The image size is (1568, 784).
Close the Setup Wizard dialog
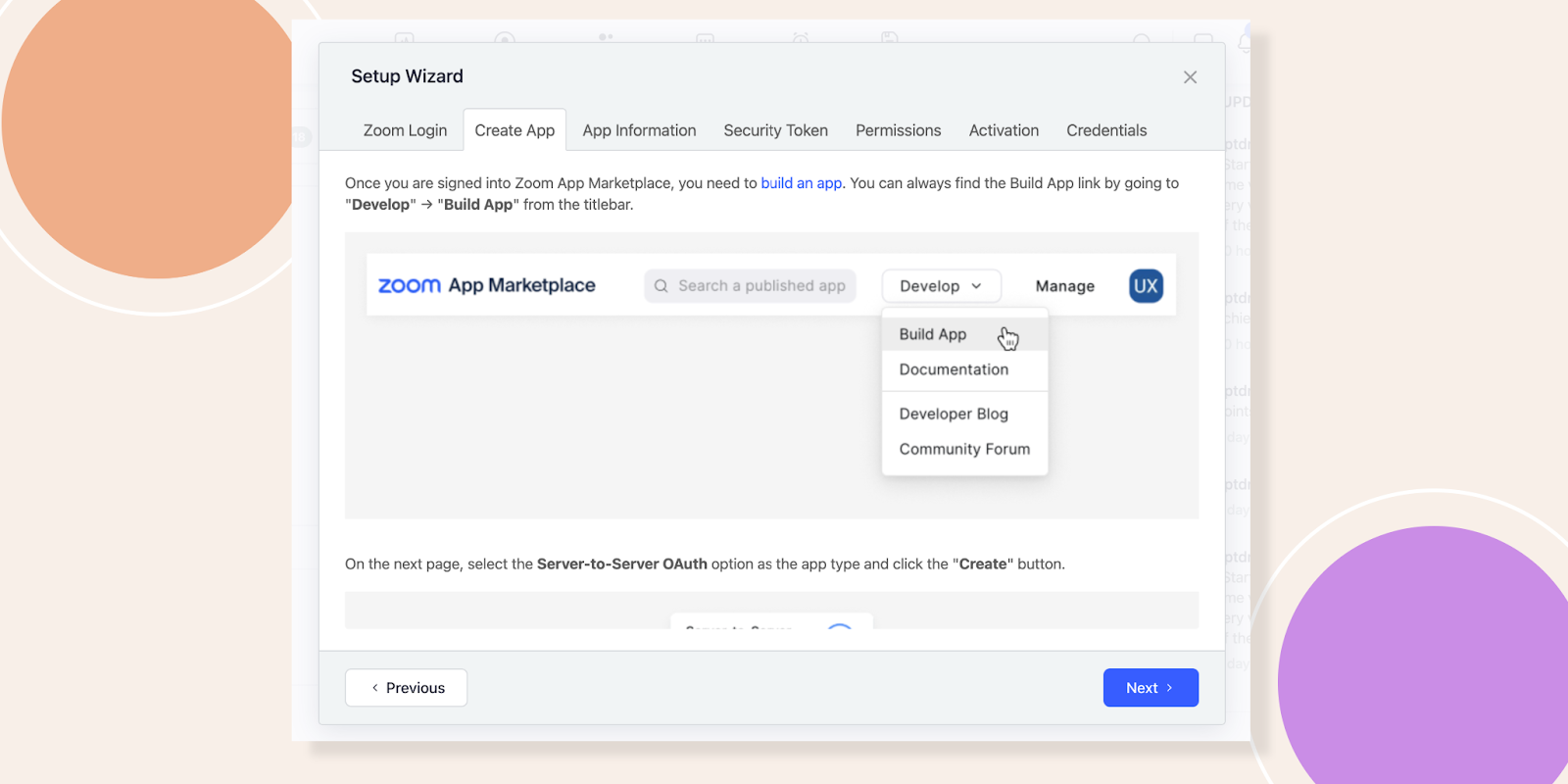[1190, 77]
